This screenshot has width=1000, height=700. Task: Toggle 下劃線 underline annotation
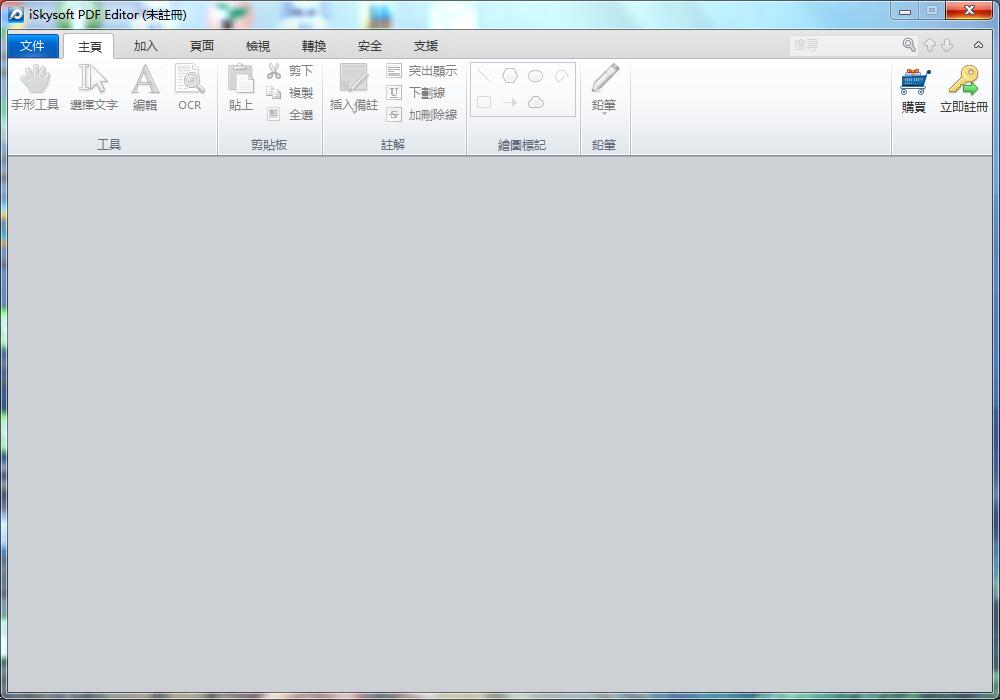tap(416, 93)
